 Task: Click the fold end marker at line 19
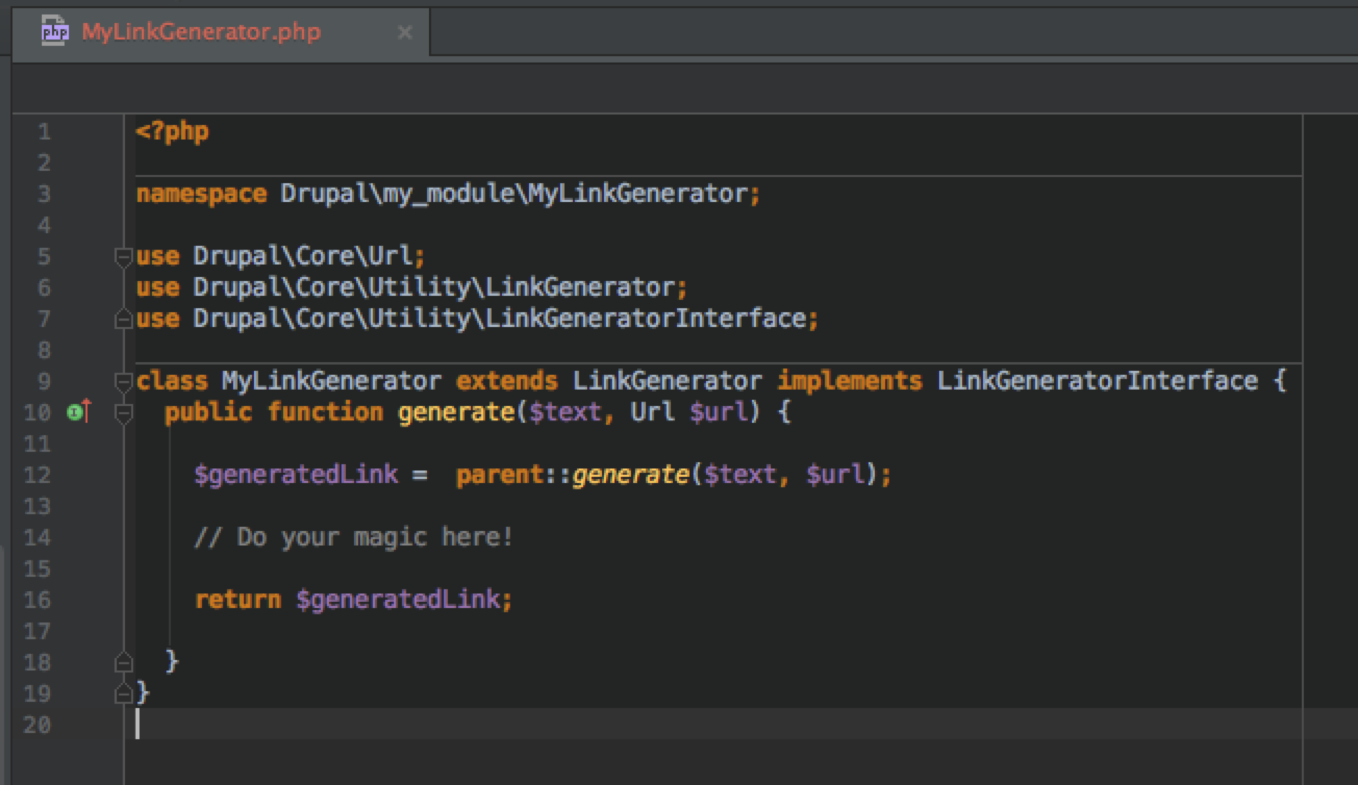coord(124,692)
